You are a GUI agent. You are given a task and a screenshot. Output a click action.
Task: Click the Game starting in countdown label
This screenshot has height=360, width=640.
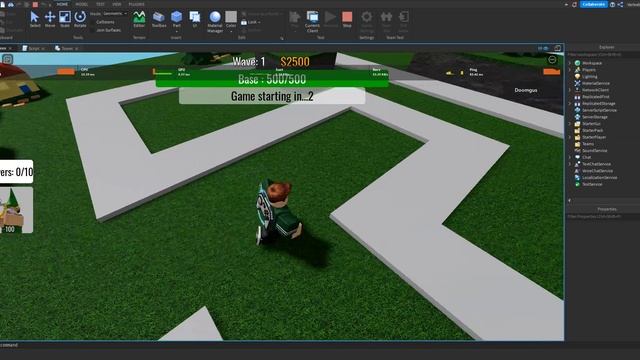click(x=272, y=96)
